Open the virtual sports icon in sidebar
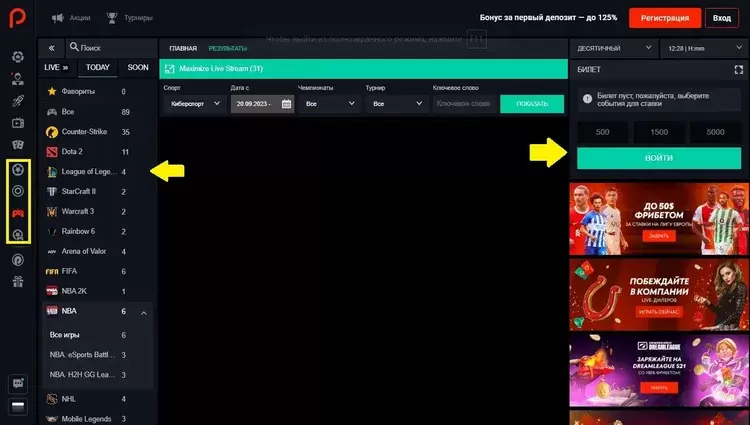This screenshot has height=425, width=750. point(18,235)
